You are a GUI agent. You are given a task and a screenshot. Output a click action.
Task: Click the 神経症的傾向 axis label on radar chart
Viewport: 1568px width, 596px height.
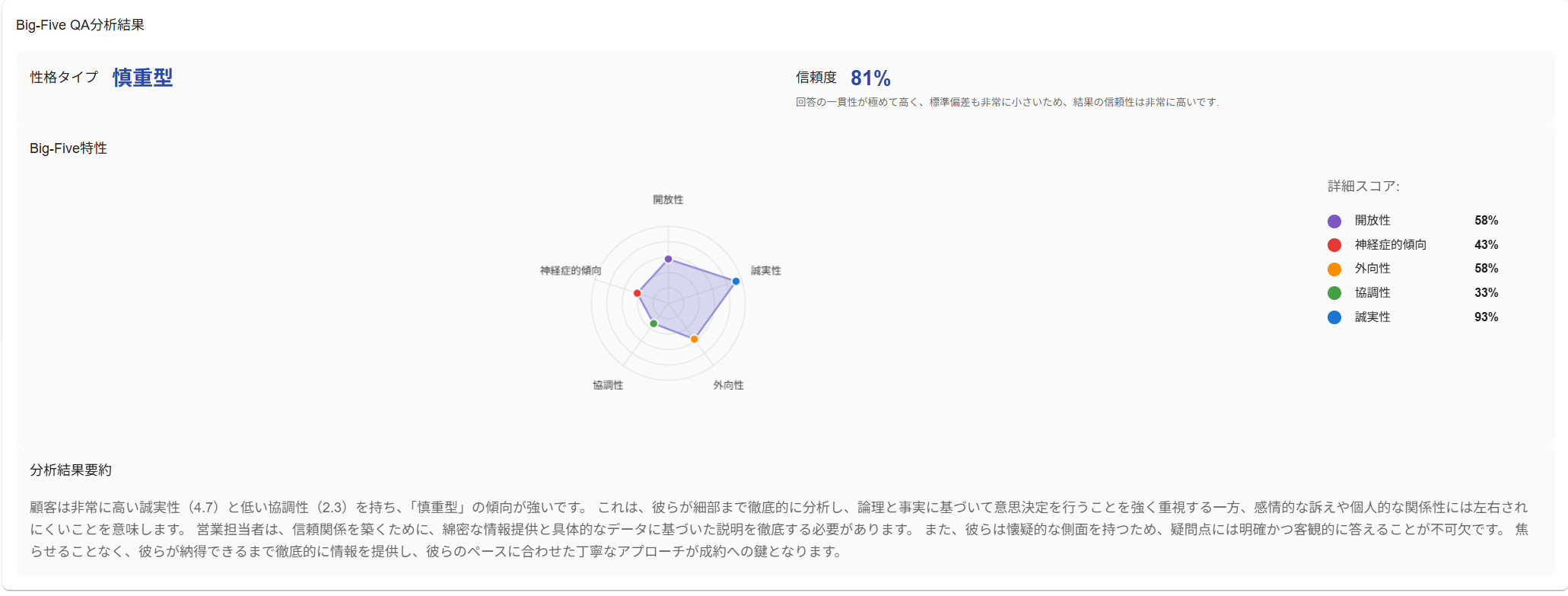point(571,271)
